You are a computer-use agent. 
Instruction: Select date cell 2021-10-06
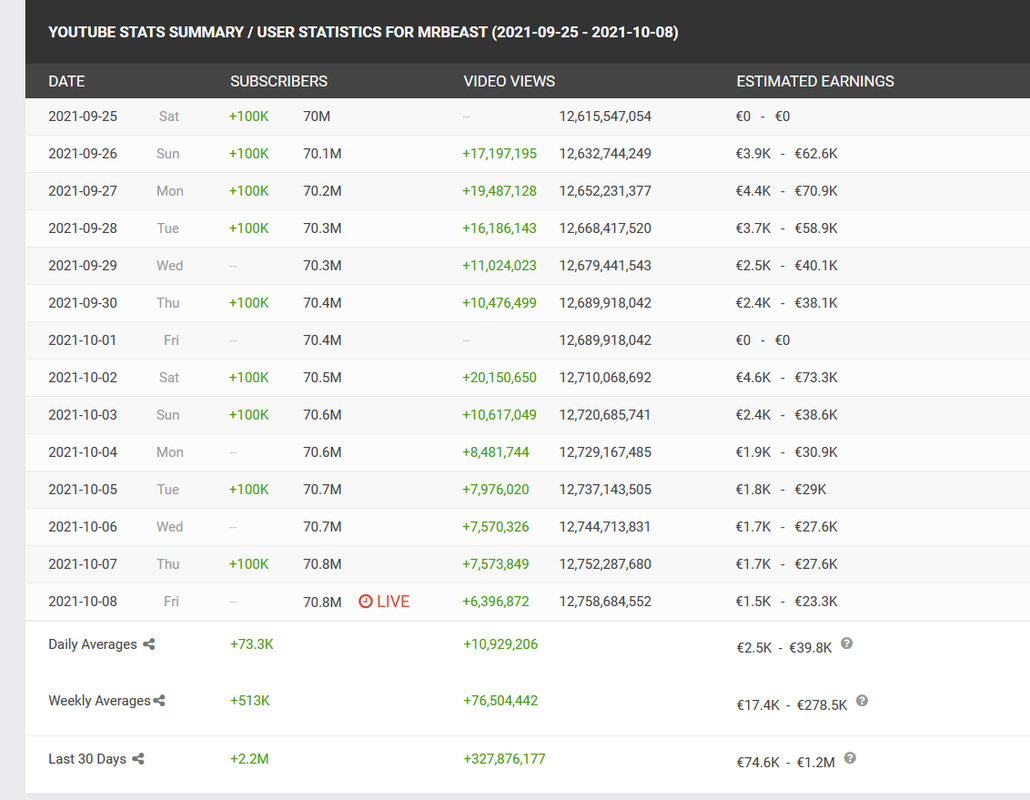coord(83,527)
